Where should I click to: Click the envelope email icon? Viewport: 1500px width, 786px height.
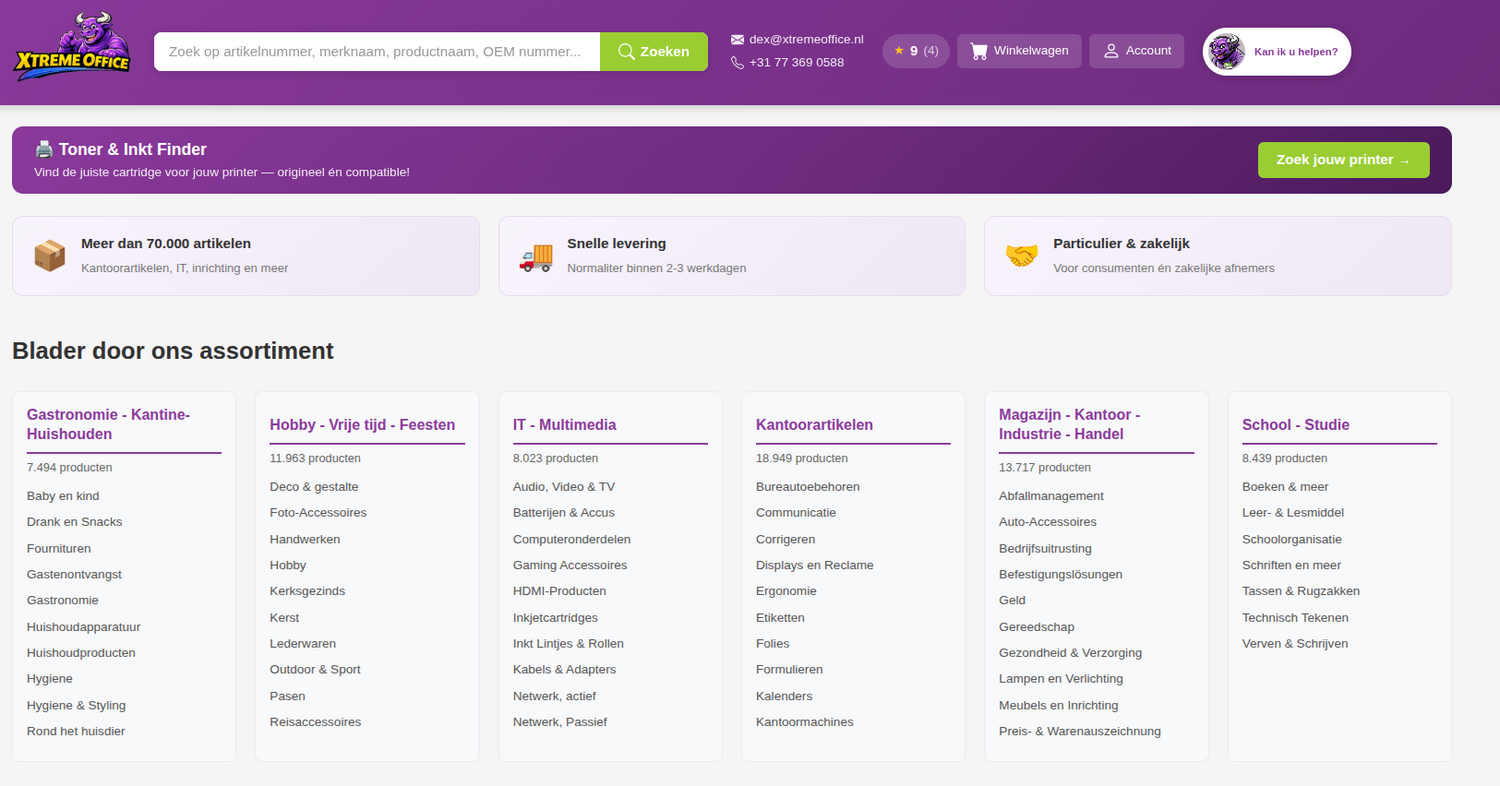pyautogui.click(x=738, y=40)
